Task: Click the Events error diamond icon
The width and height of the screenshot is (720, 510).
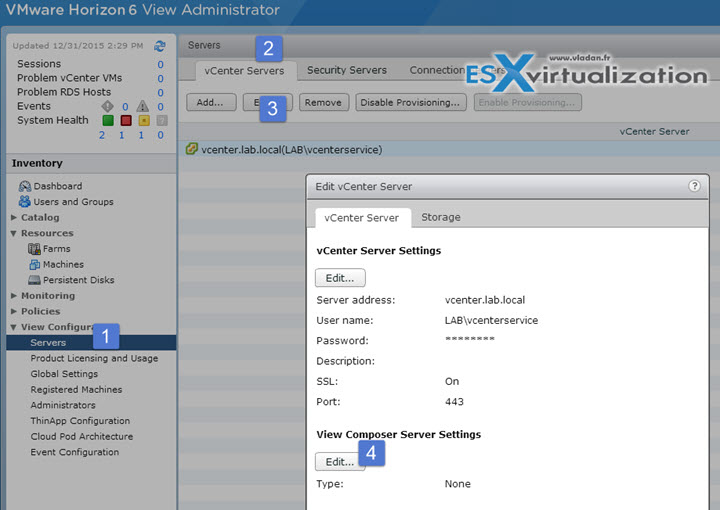Action: (x=107, y=106)
